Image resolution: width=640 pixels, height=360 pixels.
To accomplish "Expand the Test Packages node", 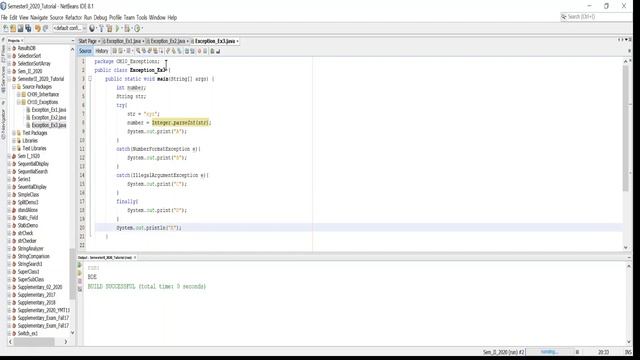I will click(13, 133).
